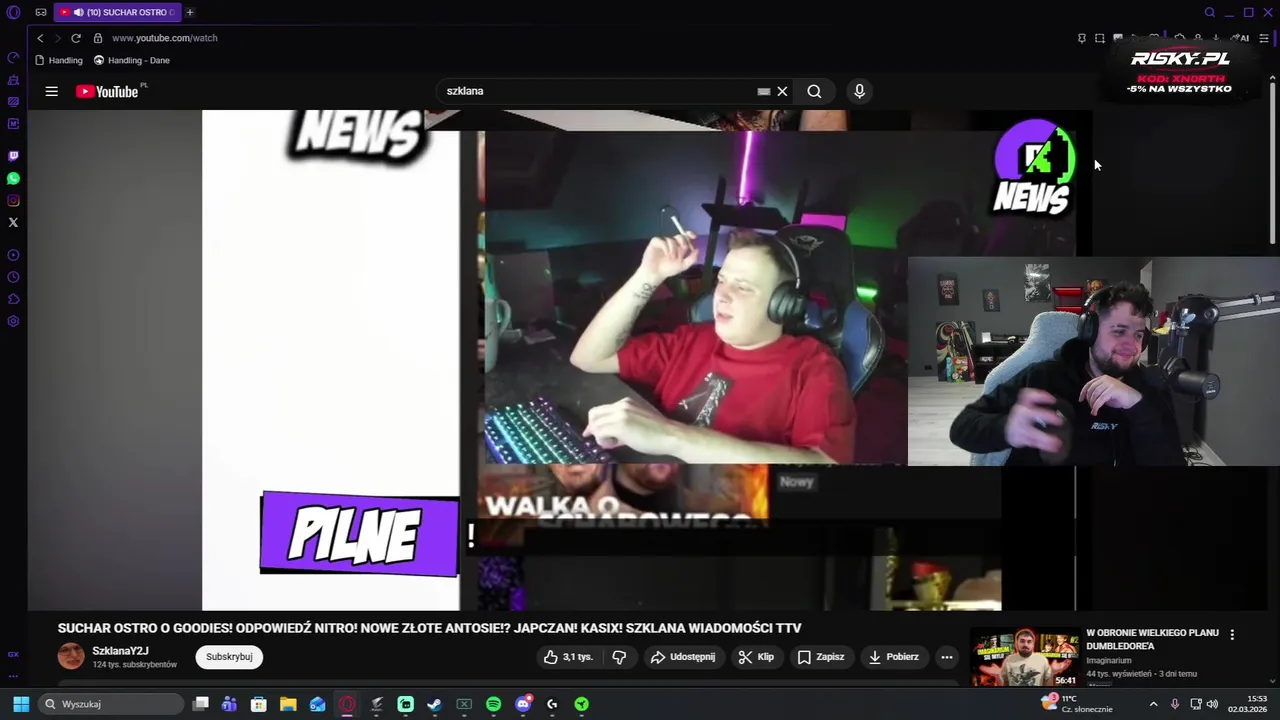
Task: Open Discord from the taskbar
Action: (522, 704)
